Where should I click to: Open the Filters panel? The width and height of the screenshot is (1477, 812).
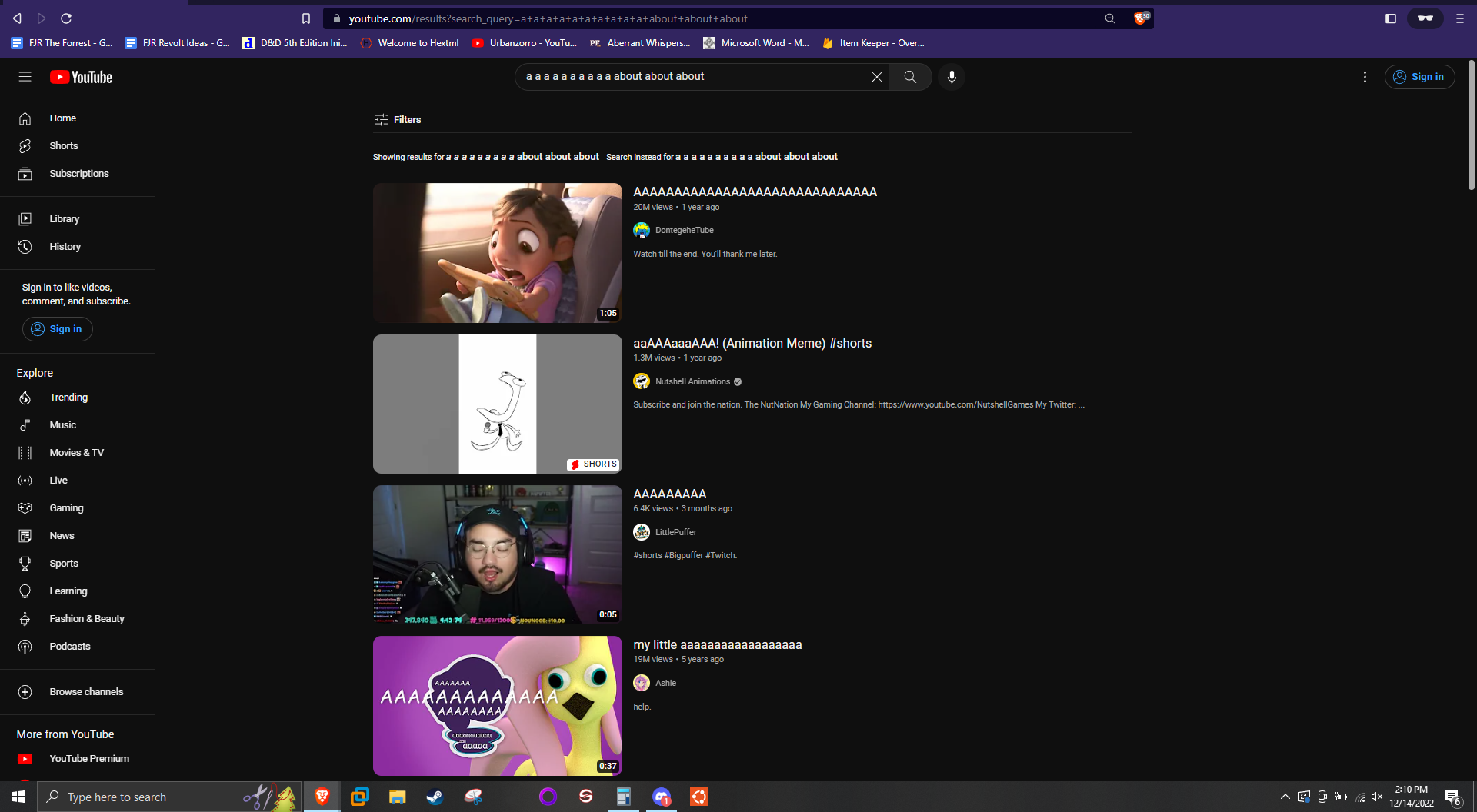click(x=398, y=119)
